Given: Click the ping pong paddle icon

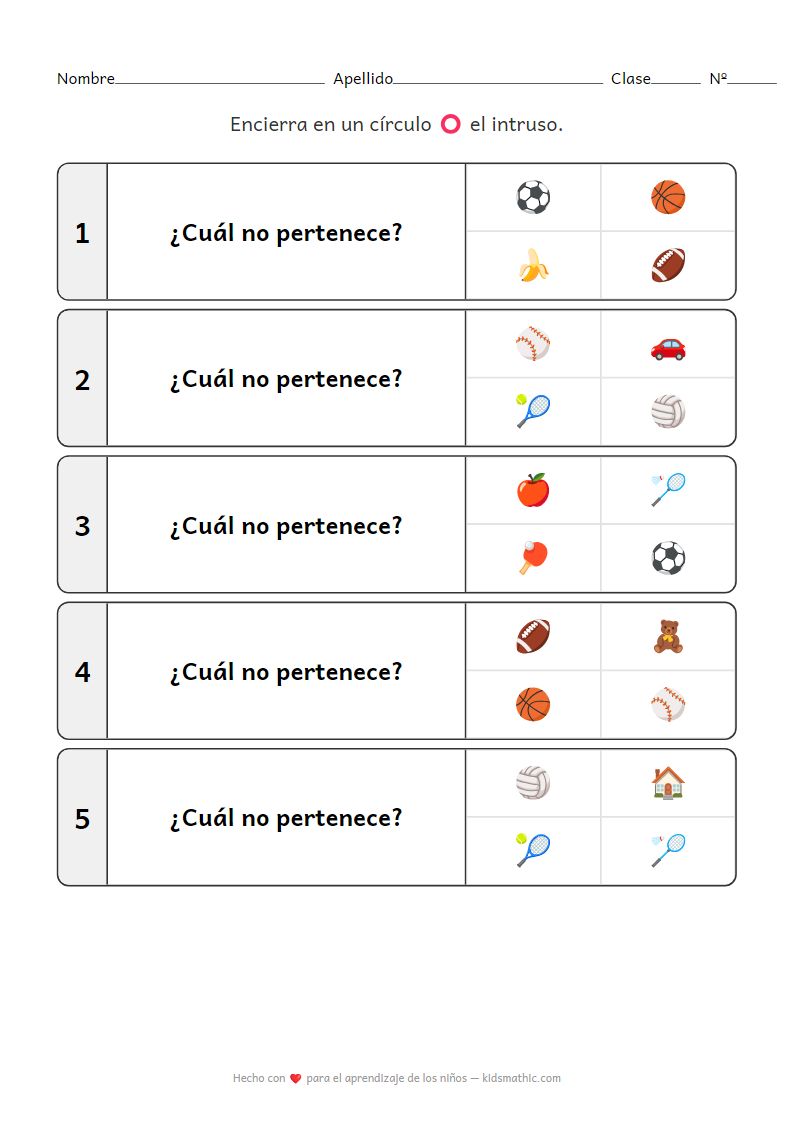Looking at the screenshot, I should pos(533,558).
